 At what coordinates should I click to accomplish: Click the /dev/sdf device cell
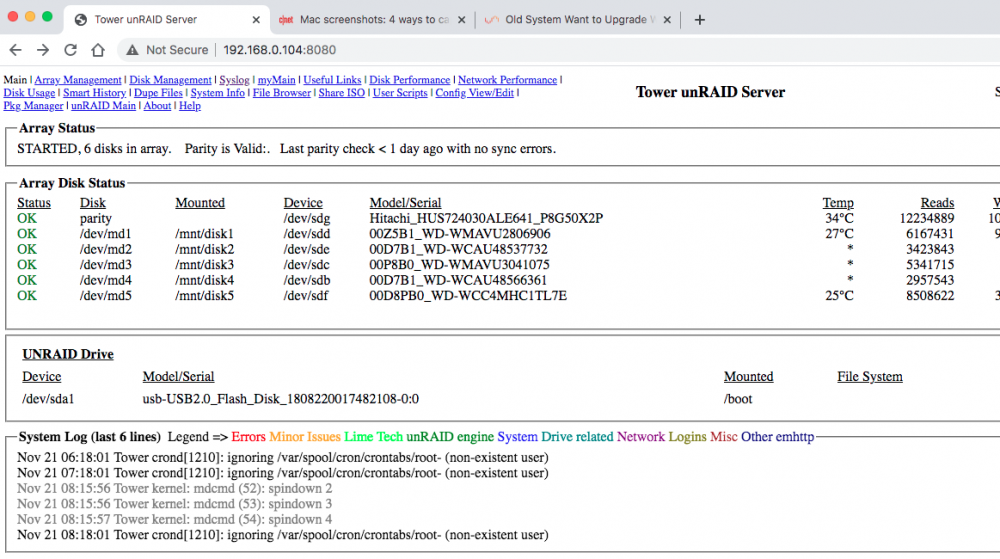point(306,296)
